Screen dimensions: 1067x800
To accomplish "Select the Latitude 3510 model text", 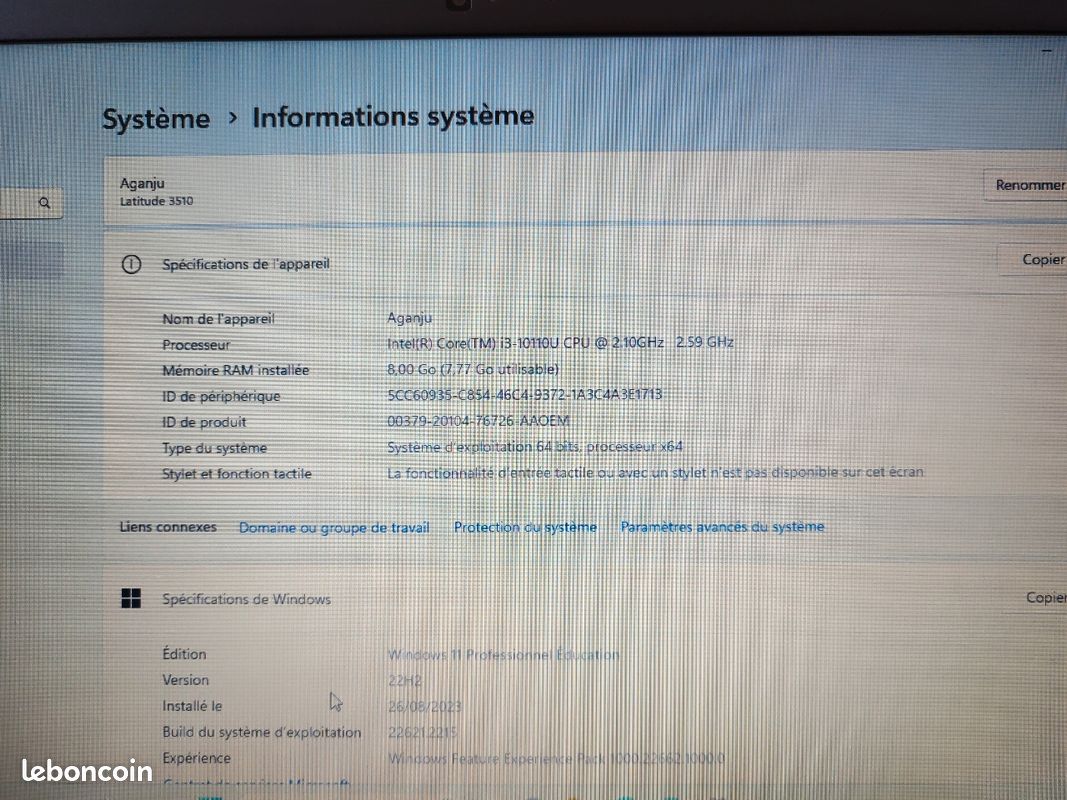I will (157, 201).
